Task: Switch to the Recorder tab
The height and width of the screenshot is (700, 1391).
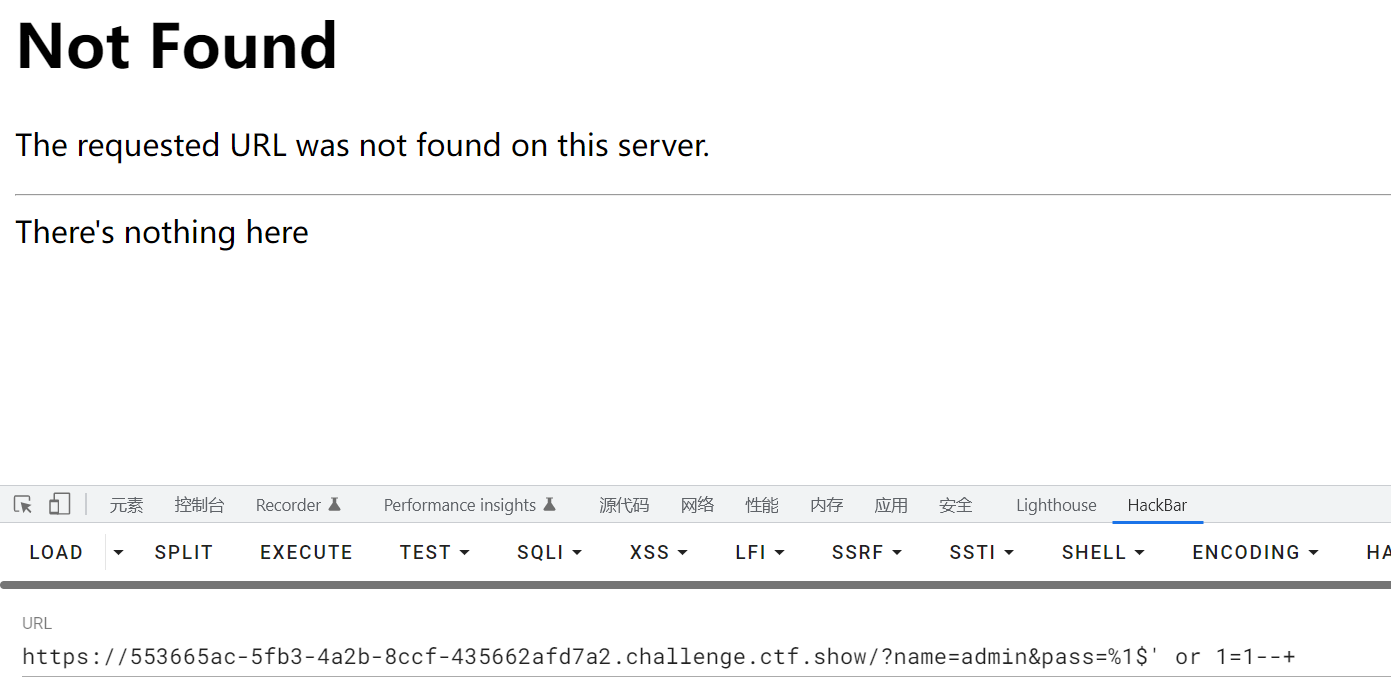Action: pos(298,505)
